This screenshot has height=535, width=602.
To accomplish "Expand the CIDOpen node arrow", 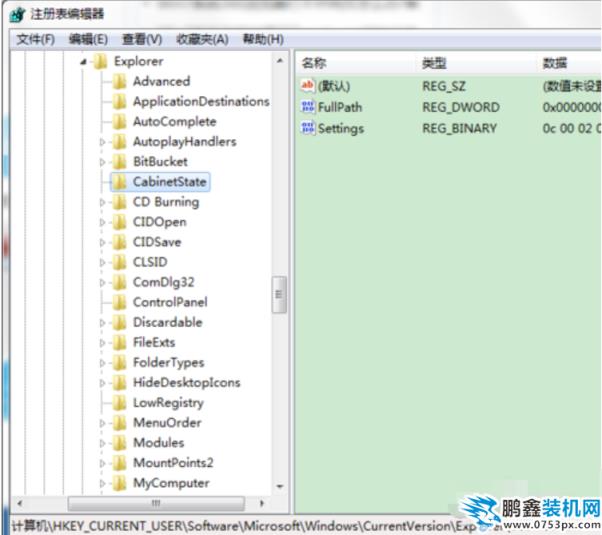I will click(103, 222).
